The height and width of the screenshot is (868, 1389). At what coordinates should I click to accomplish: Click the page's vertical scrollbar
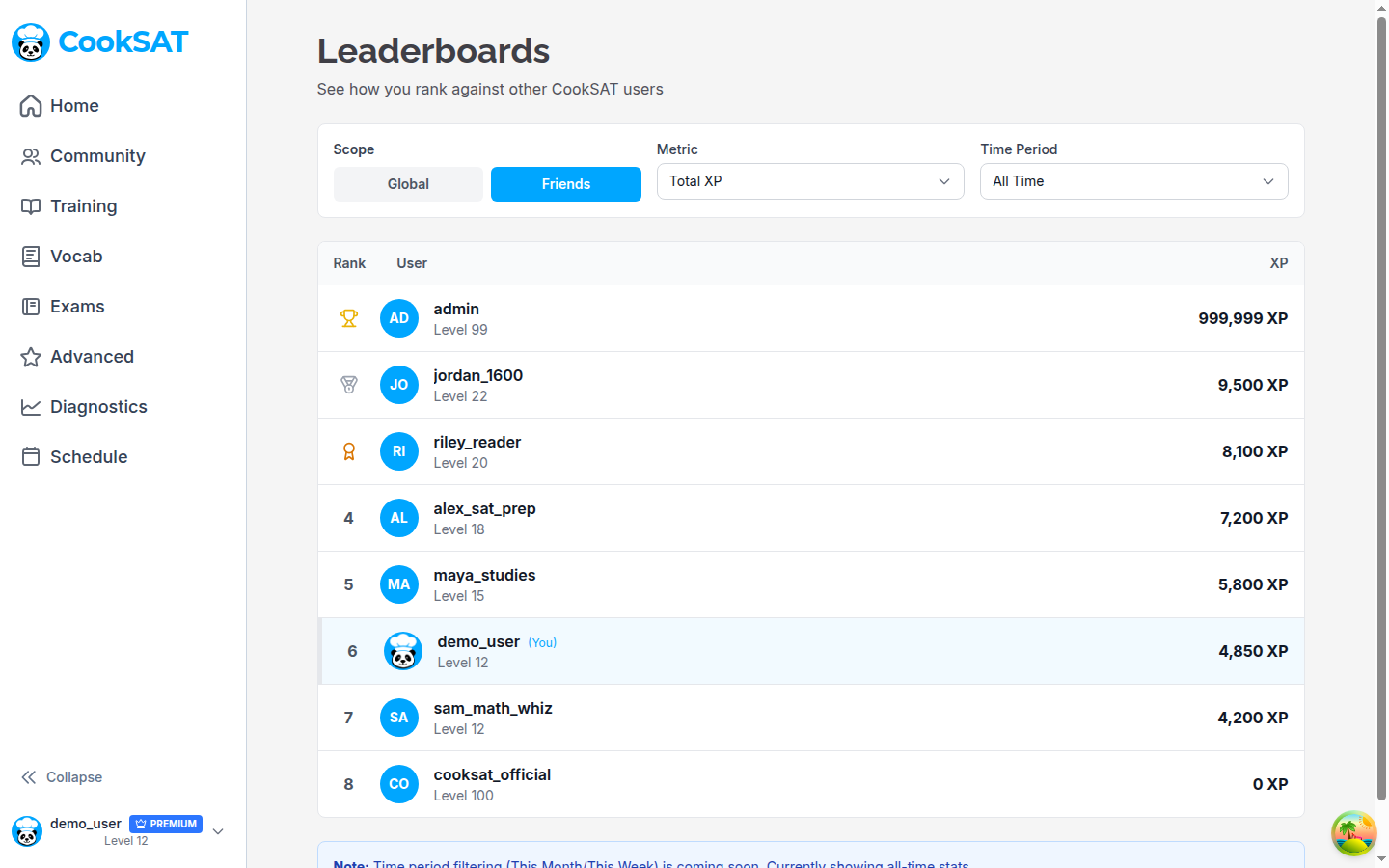[1381, 405]
